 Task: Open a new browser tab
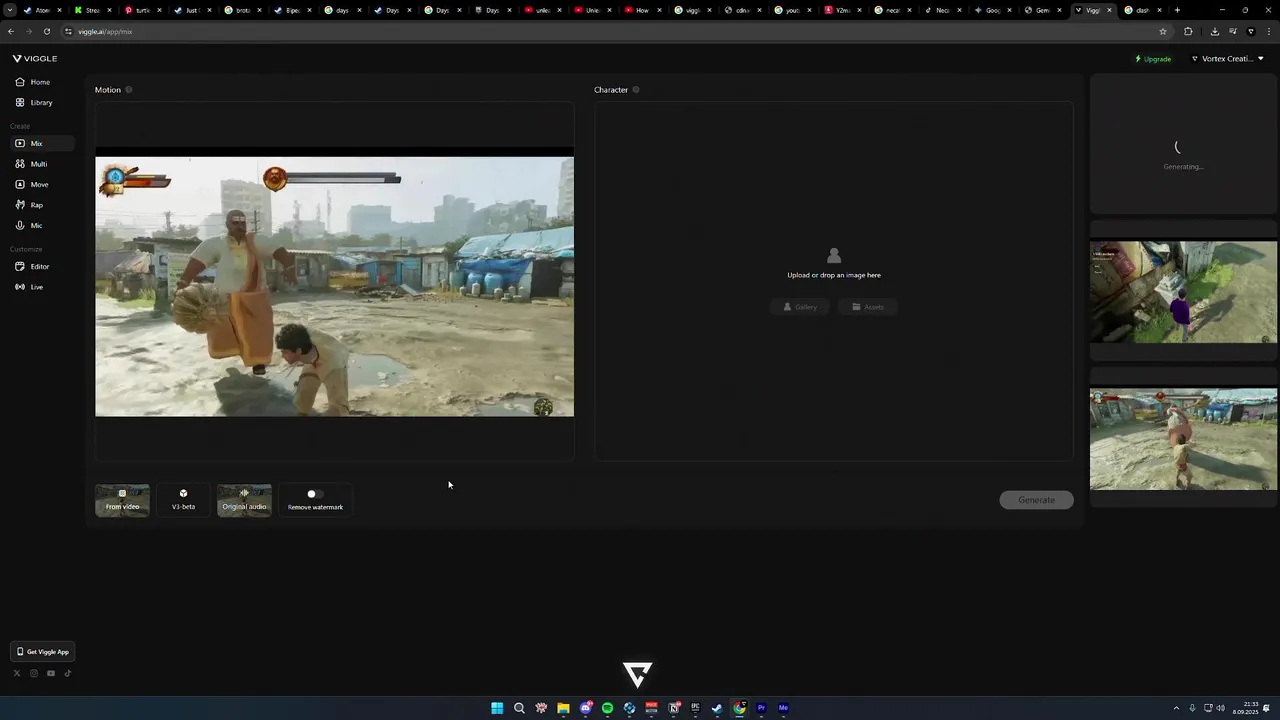[1177, 10]
